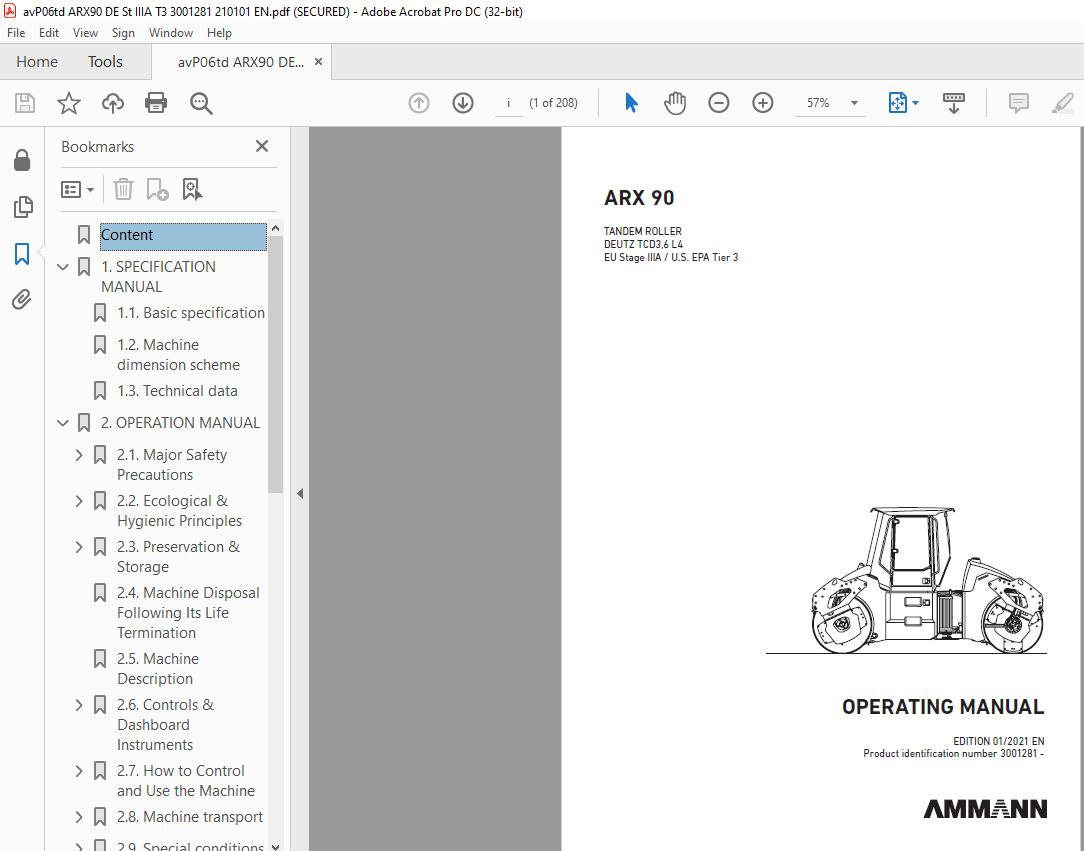Viewport: 1084px width, 851px height.
Task: Open zoom percentage dropdown
Action: (x=854, y=103)
